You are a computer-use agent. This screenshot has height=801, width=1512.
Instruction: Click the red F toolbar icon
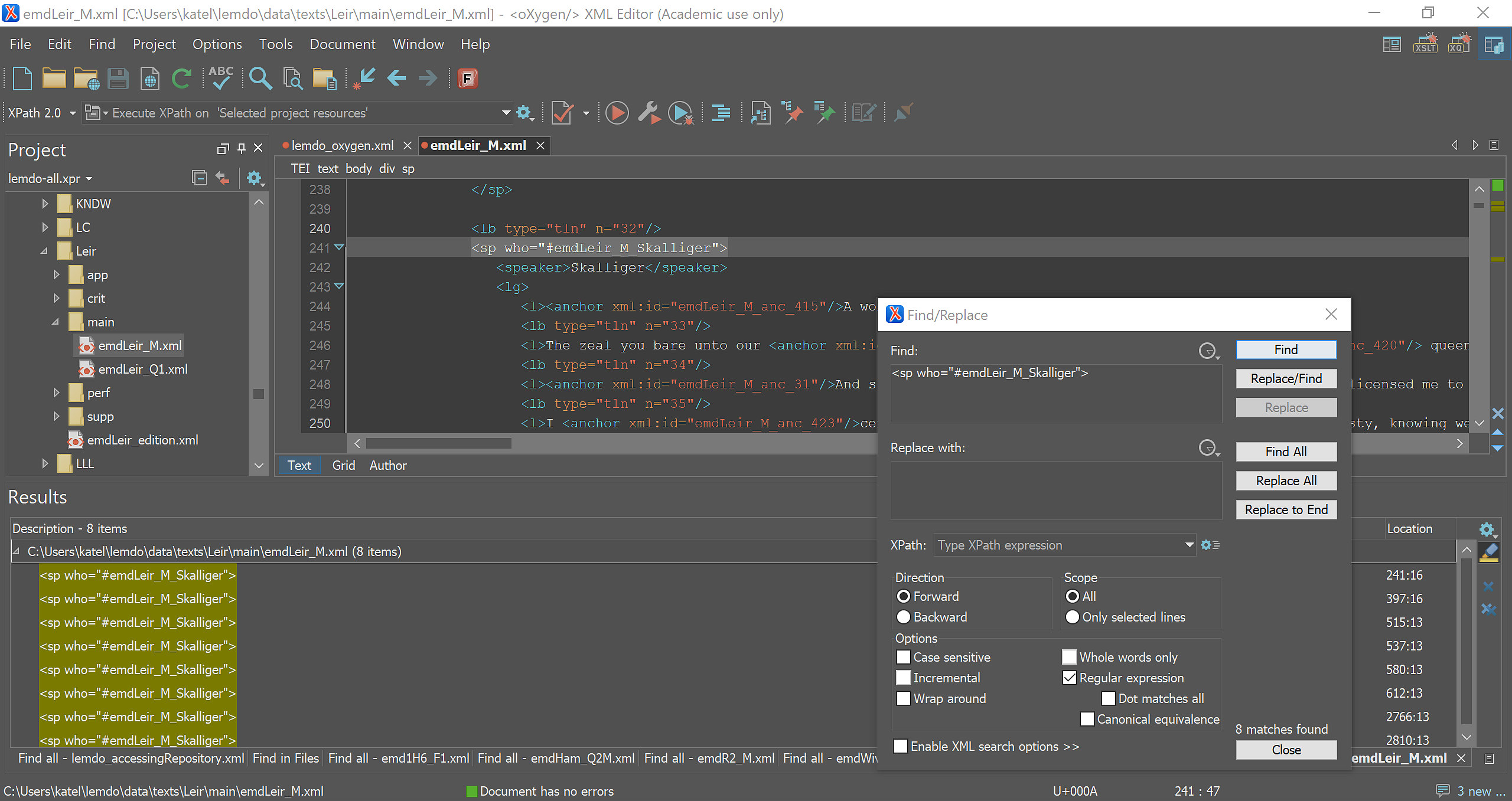[x=467, y=78]
